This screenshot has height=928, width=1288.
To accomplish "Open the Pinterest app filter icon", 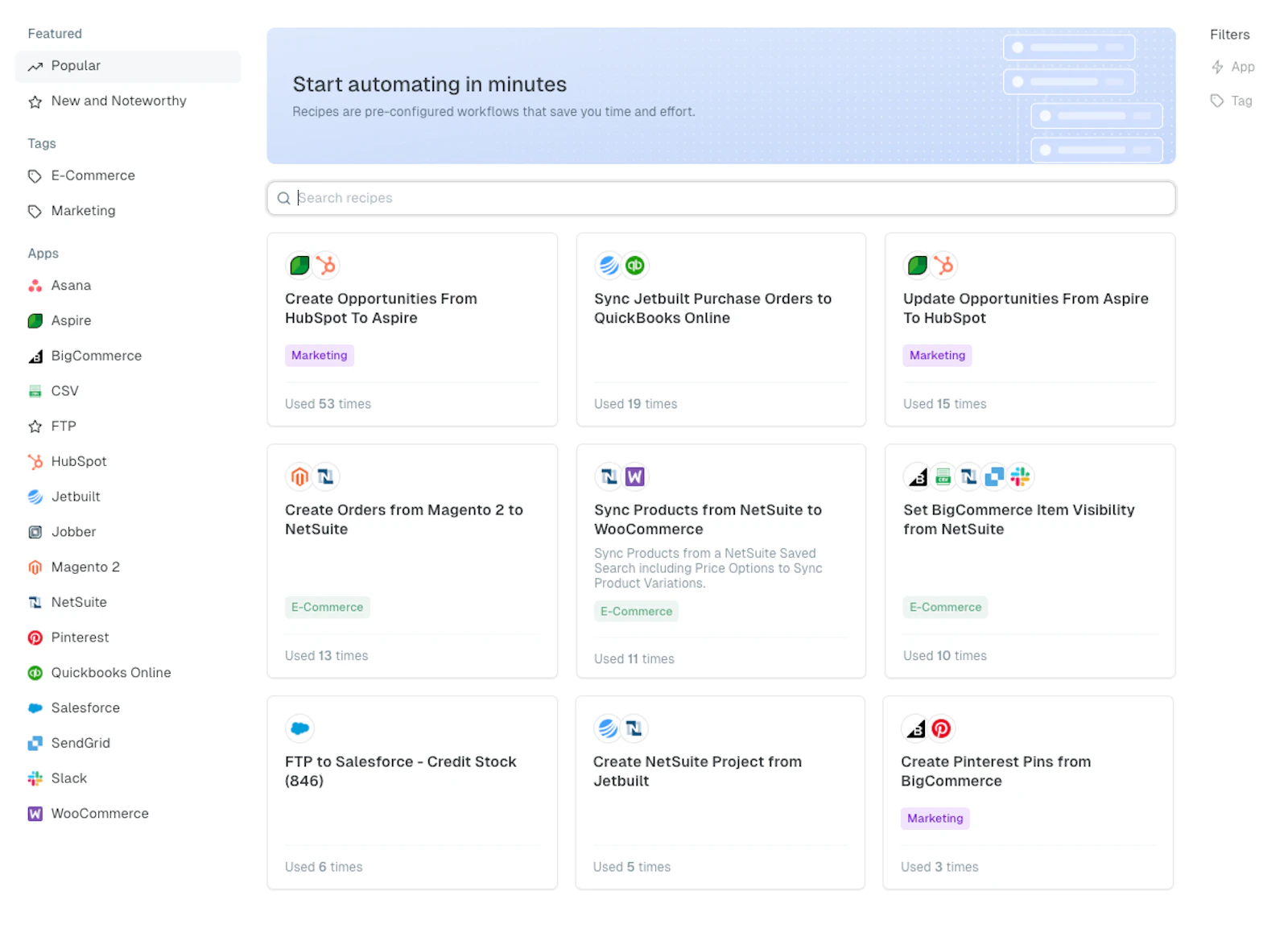I will coord(35,637).
